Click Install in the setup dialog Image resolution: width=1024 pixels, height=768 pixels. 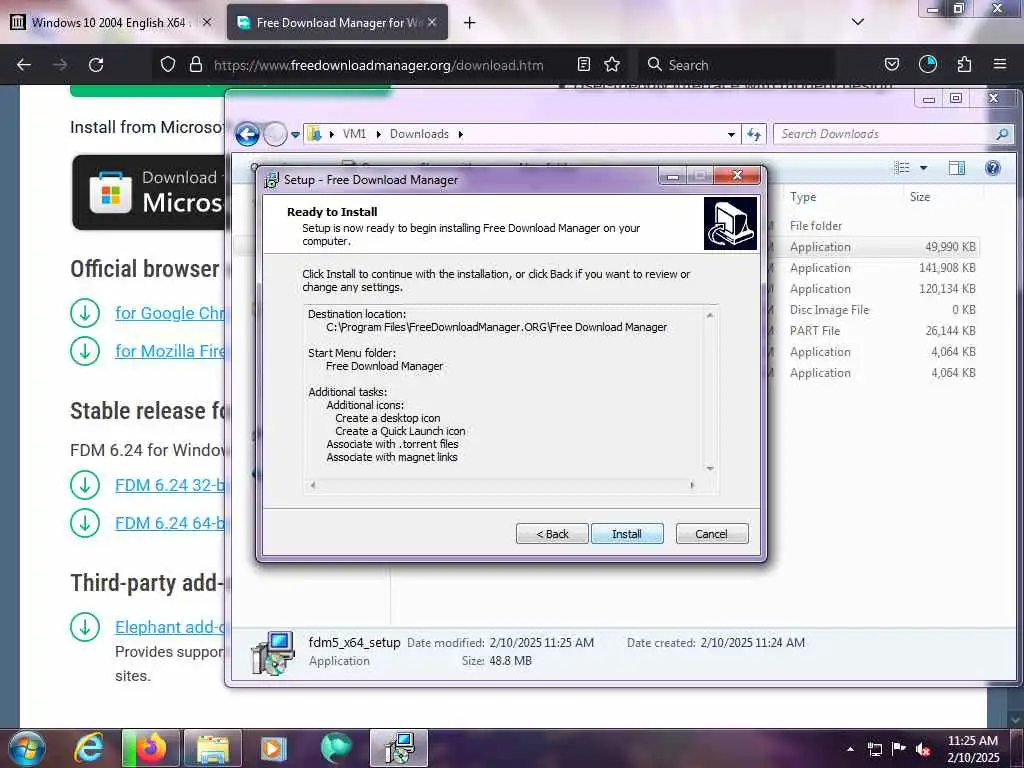click(x=627, y=534)
